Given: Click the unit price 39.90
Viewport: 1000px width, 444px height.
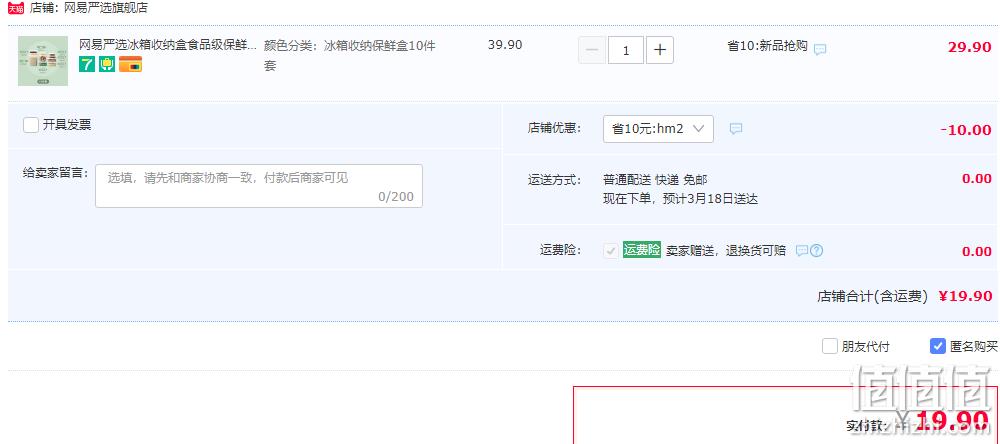Looking at the screenshot, I should (505, 45).
